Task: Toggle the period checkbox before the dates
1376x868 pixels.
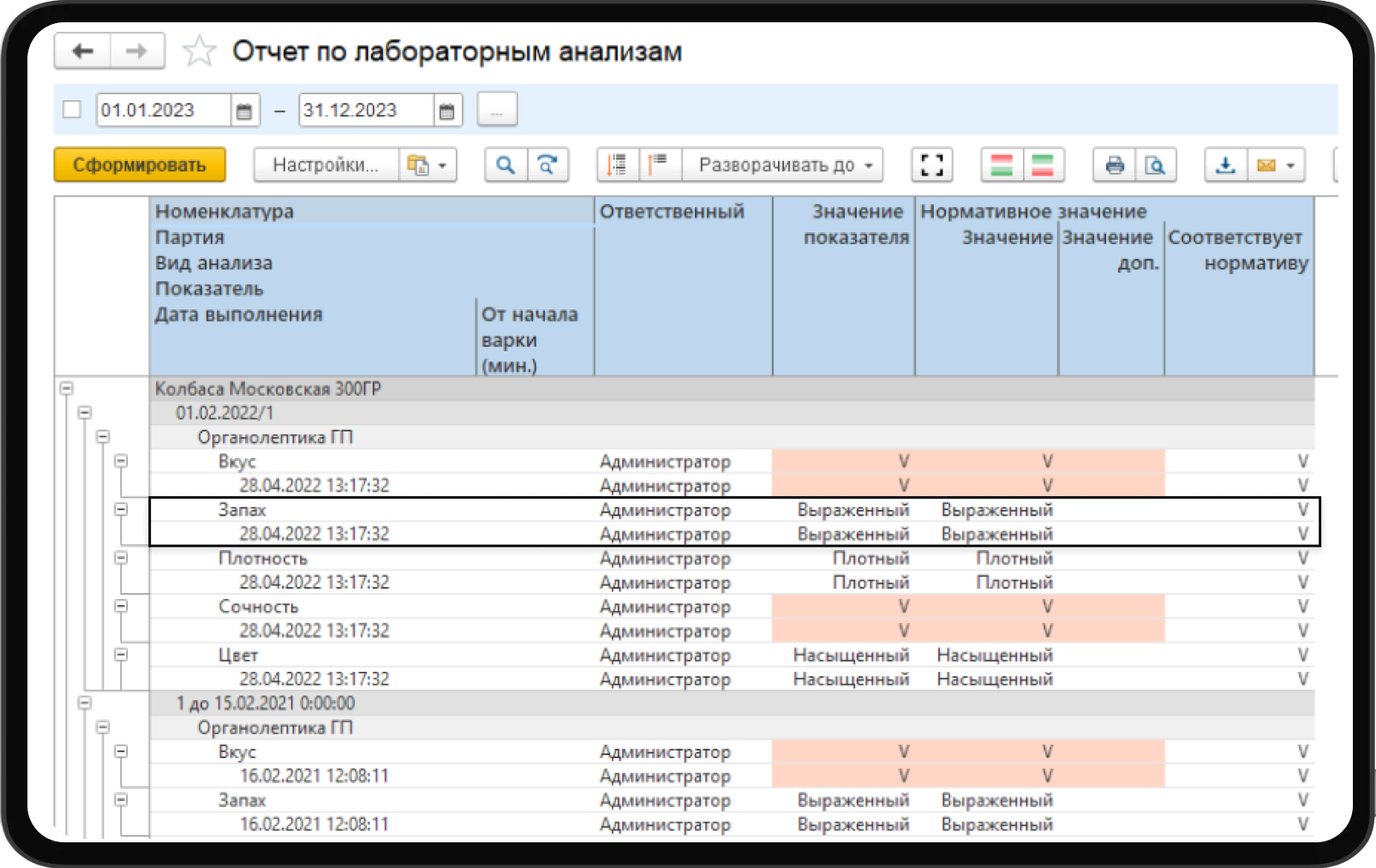Action: pos(72,110)
